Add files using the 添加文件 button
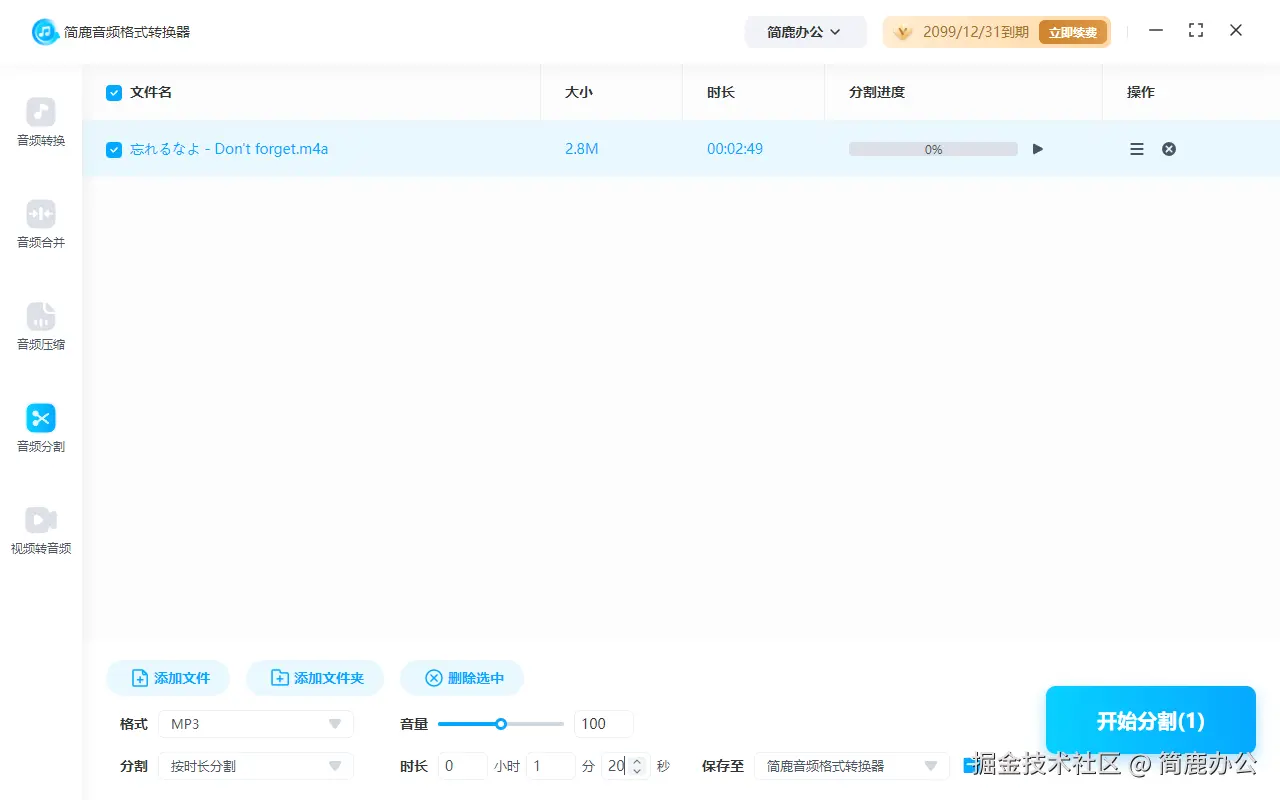Image resolution: width=1280 pixels, height=800 pixels. pos(167,677)
